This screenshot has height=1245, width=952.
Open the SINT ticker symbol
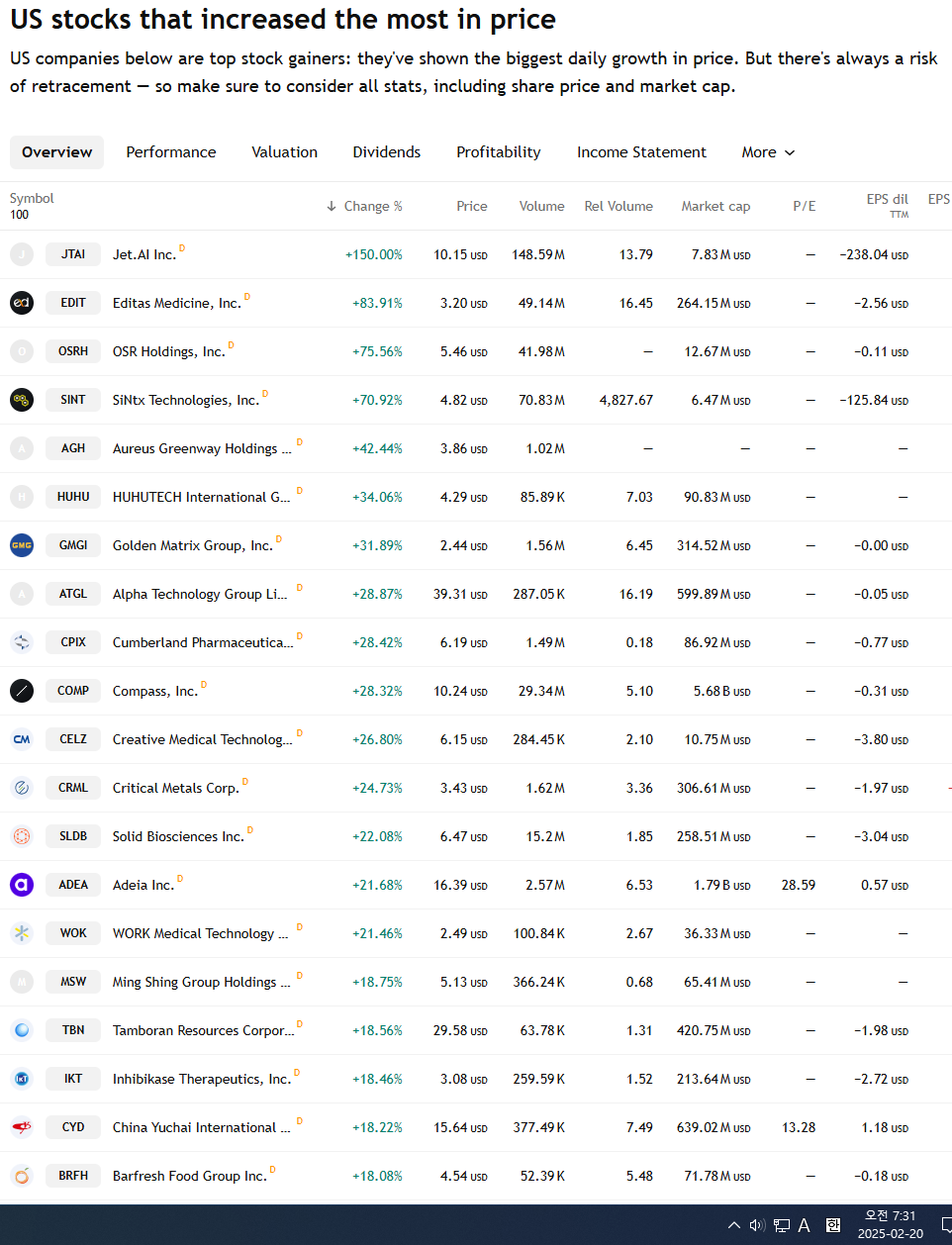(73, 400)
